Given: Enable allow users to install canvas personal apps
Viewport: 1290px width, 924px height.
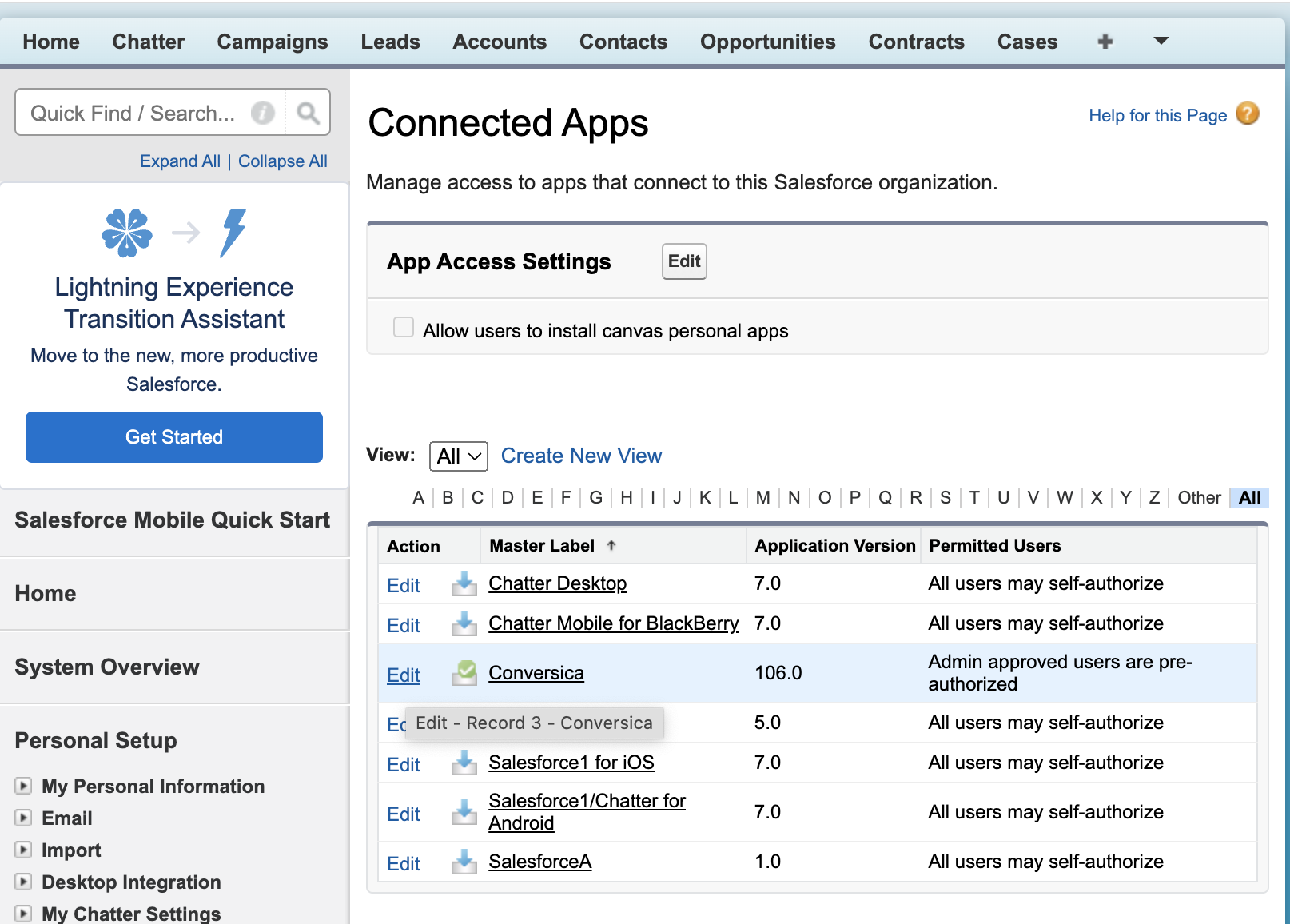Looking at the screenshot, I should [x=404, y=328].
